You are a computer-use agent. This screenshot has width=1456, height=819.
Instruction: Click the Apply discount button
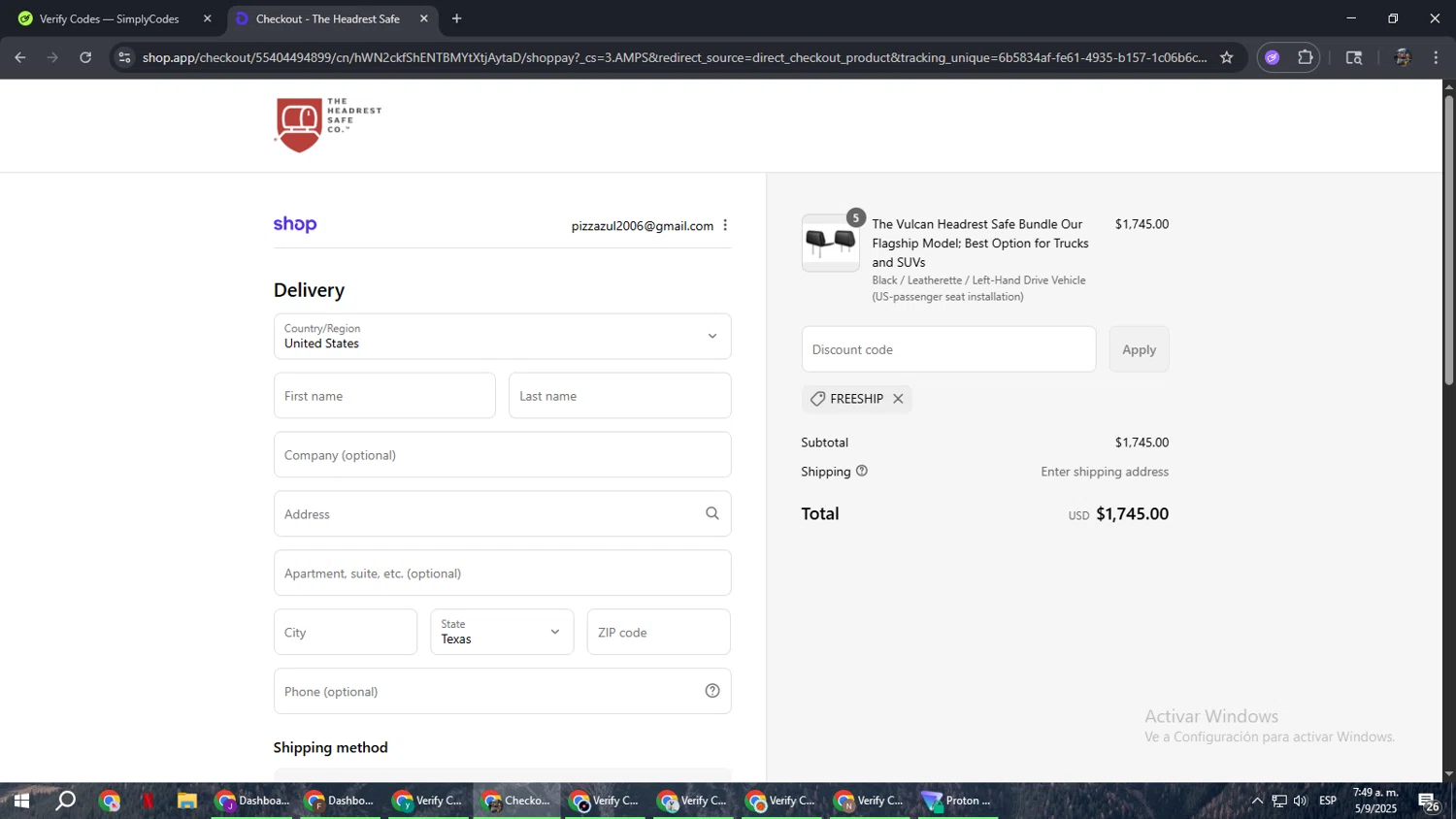coord(1139,349)
